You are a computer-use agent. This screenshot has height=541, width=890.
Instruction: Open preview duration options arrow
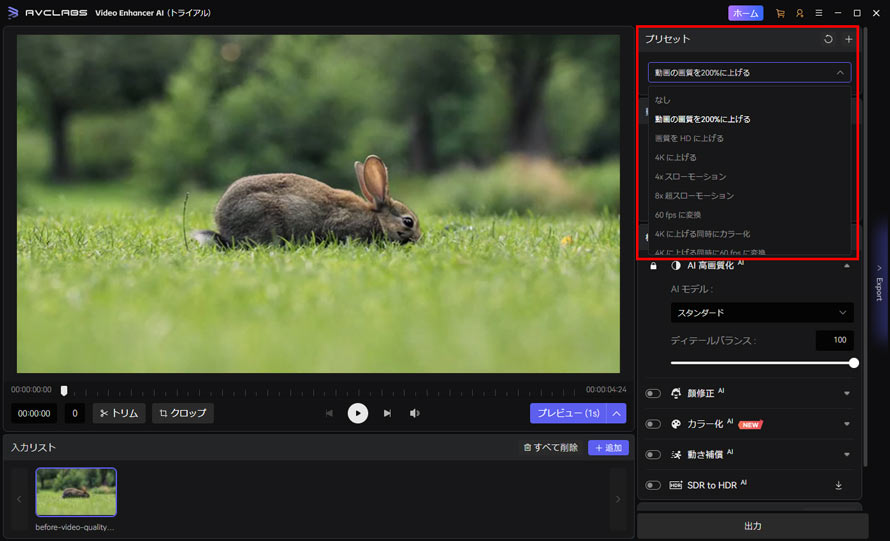tap(616, 413)
